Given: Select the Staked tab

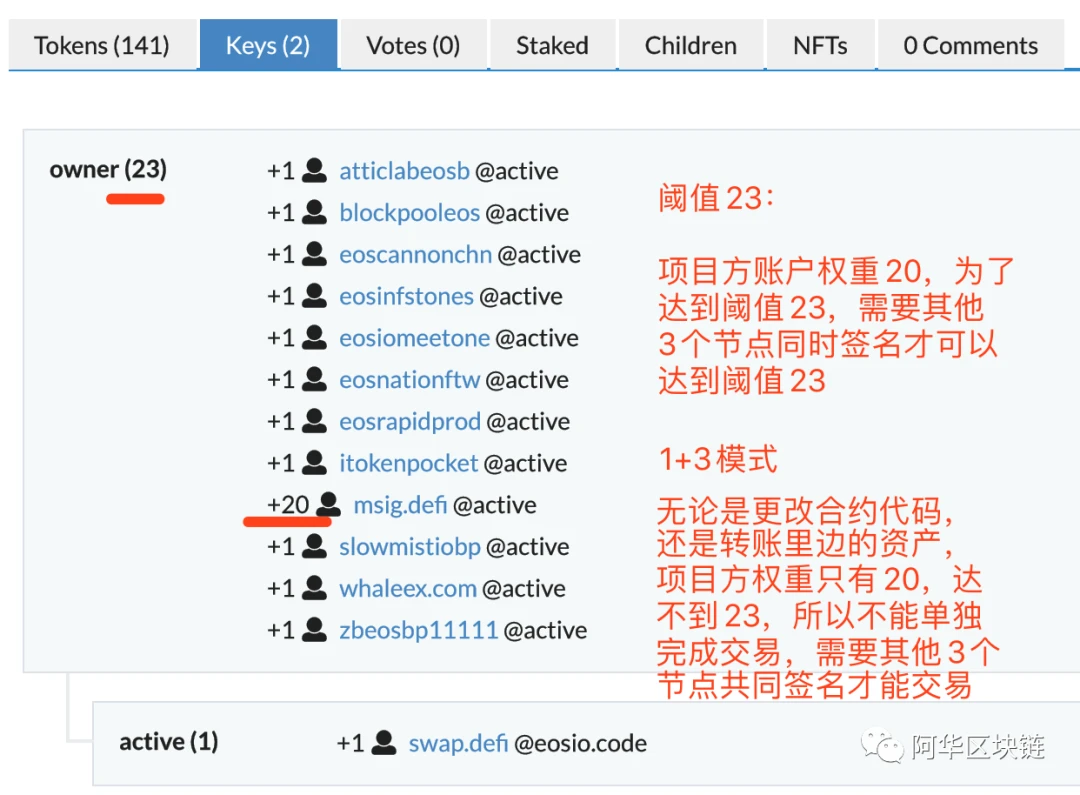Looking at the screenshot, I should point(552,45).
